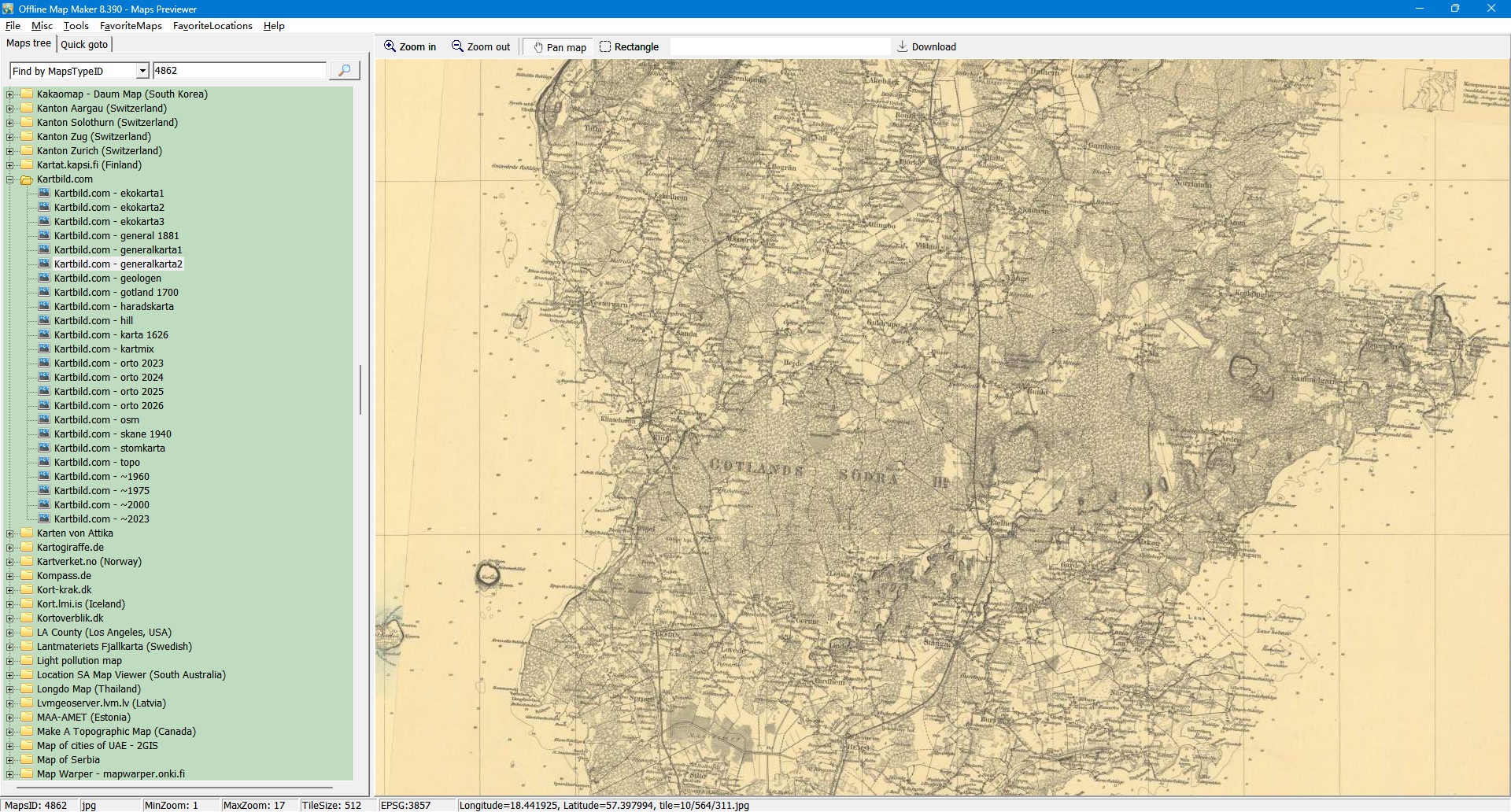Open the Help menu

[274, 26]
